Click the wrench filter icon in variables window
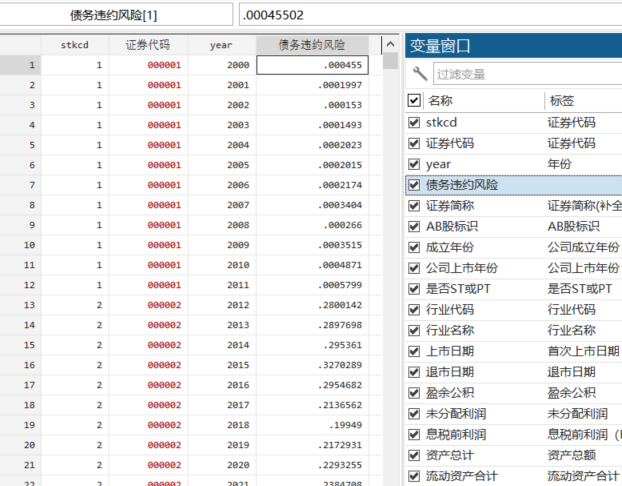Viewport: 622px width, 486px height. pyautogui.click(x=420, y=74)
